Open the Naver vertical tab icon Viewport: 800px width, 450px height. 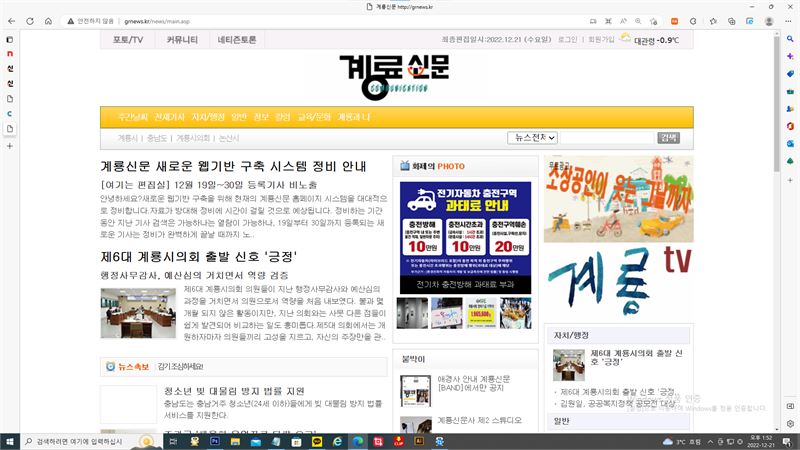[x=10, y=54]
